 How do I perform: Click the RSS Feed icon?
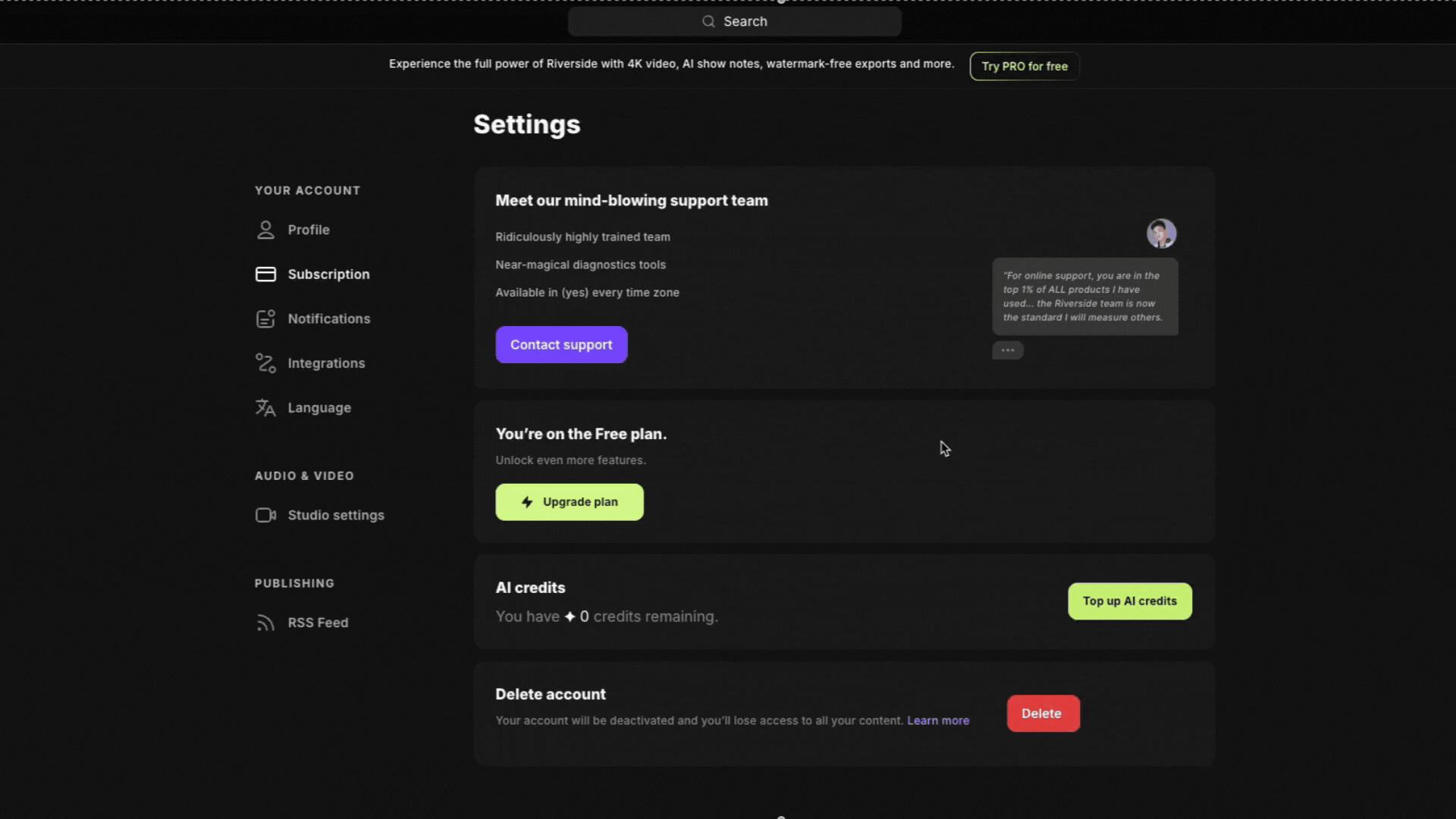(x=265, y=623)
